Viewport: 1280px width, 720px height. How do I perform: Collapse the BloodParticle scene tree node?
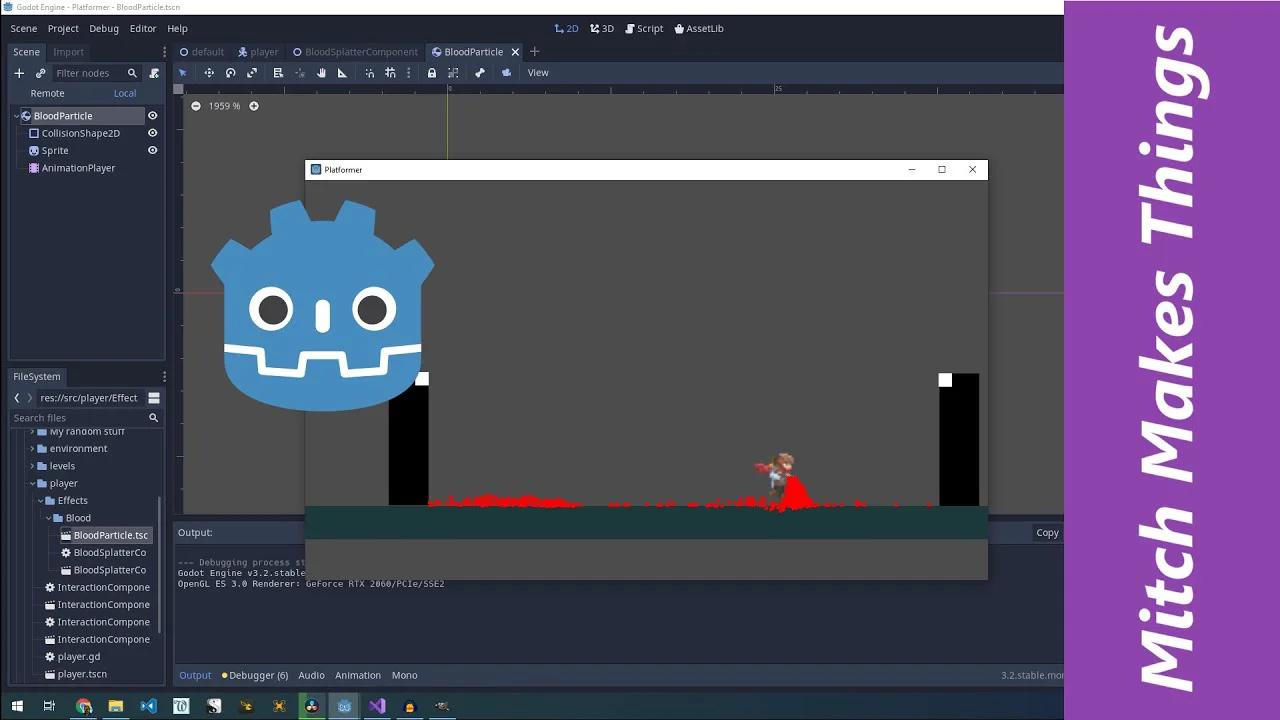click(17, 115)
